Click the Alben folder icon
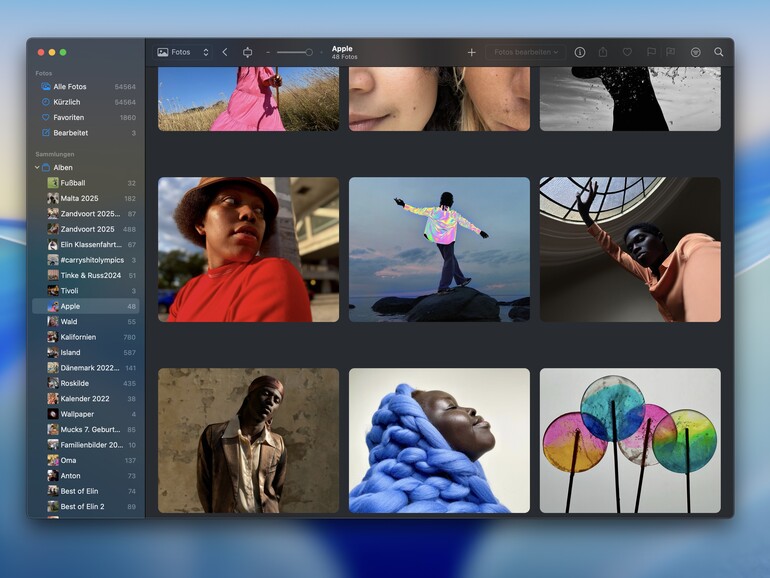Screen dimensions: 770x578 coord(46,167)
